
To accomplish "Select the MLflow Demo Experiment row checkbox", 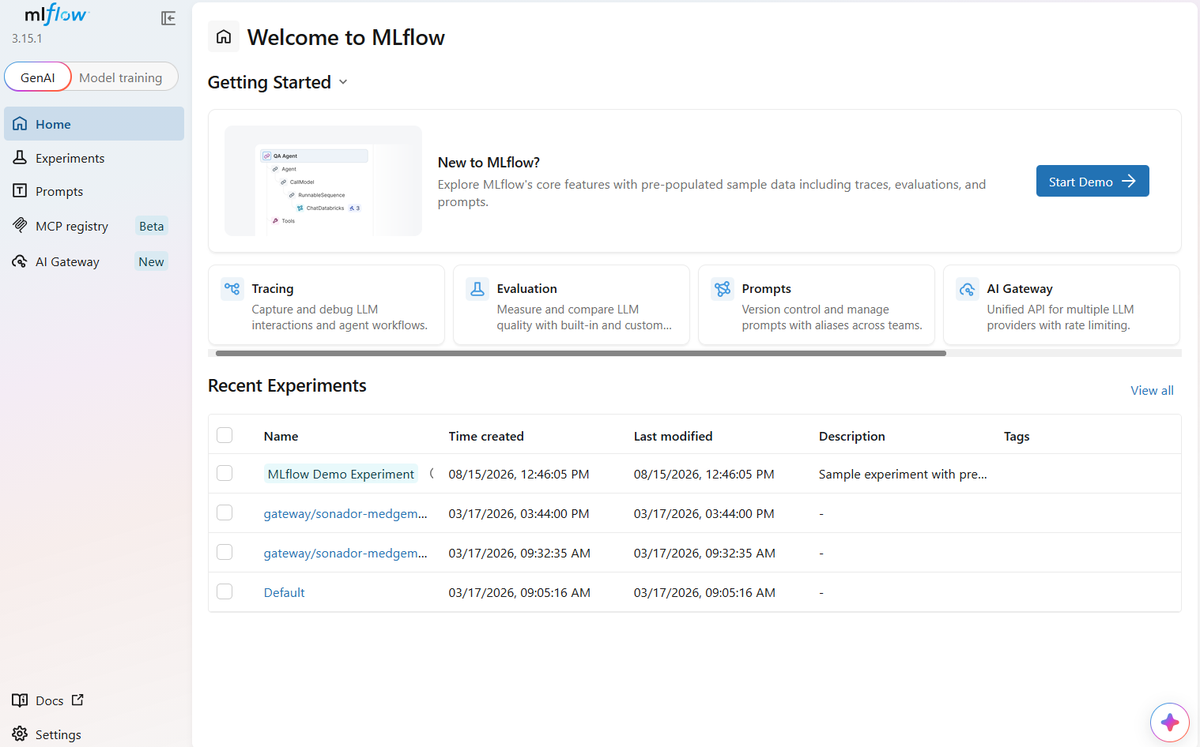I will pos(224,473).
